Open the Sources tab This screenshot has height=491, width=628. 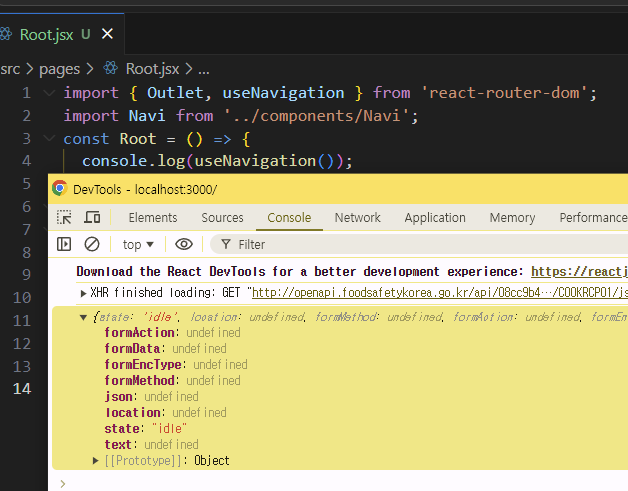222,217
